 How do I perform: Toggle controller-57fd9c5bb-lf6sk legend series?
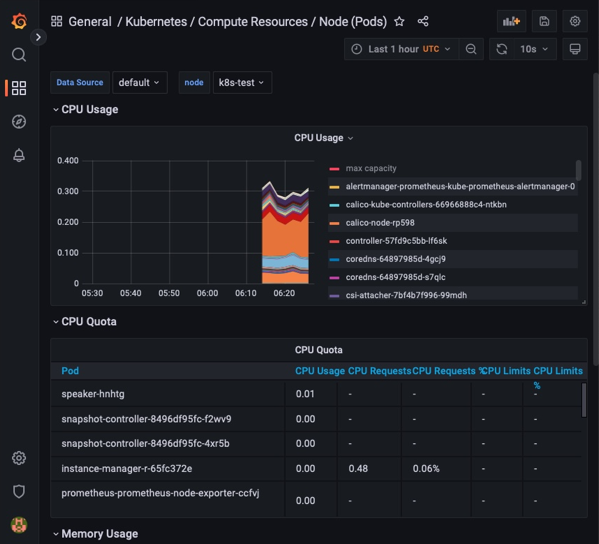pyautogui.click(x=396, y=241)
